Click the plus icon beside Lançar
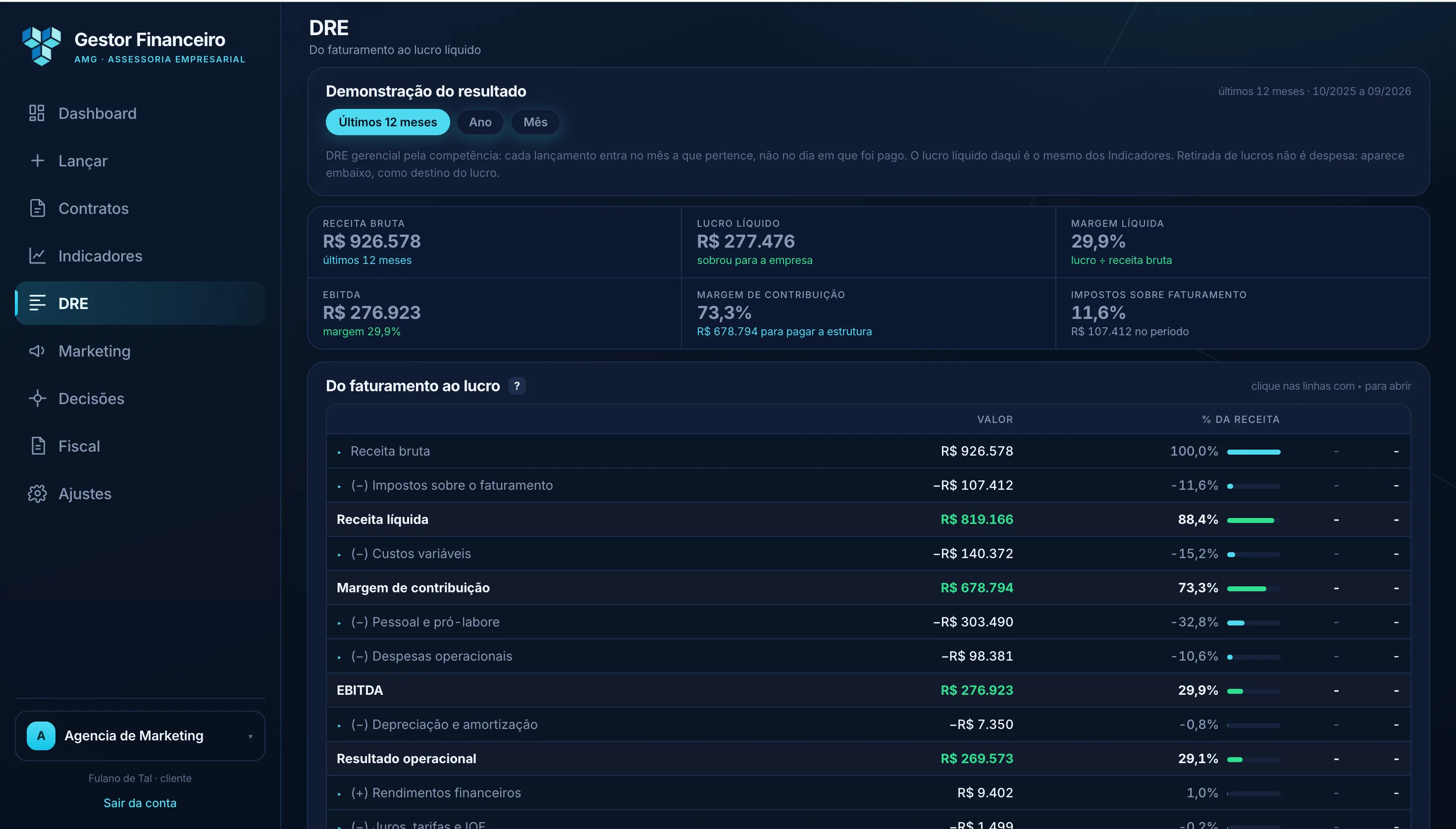 tap(37, 160)
